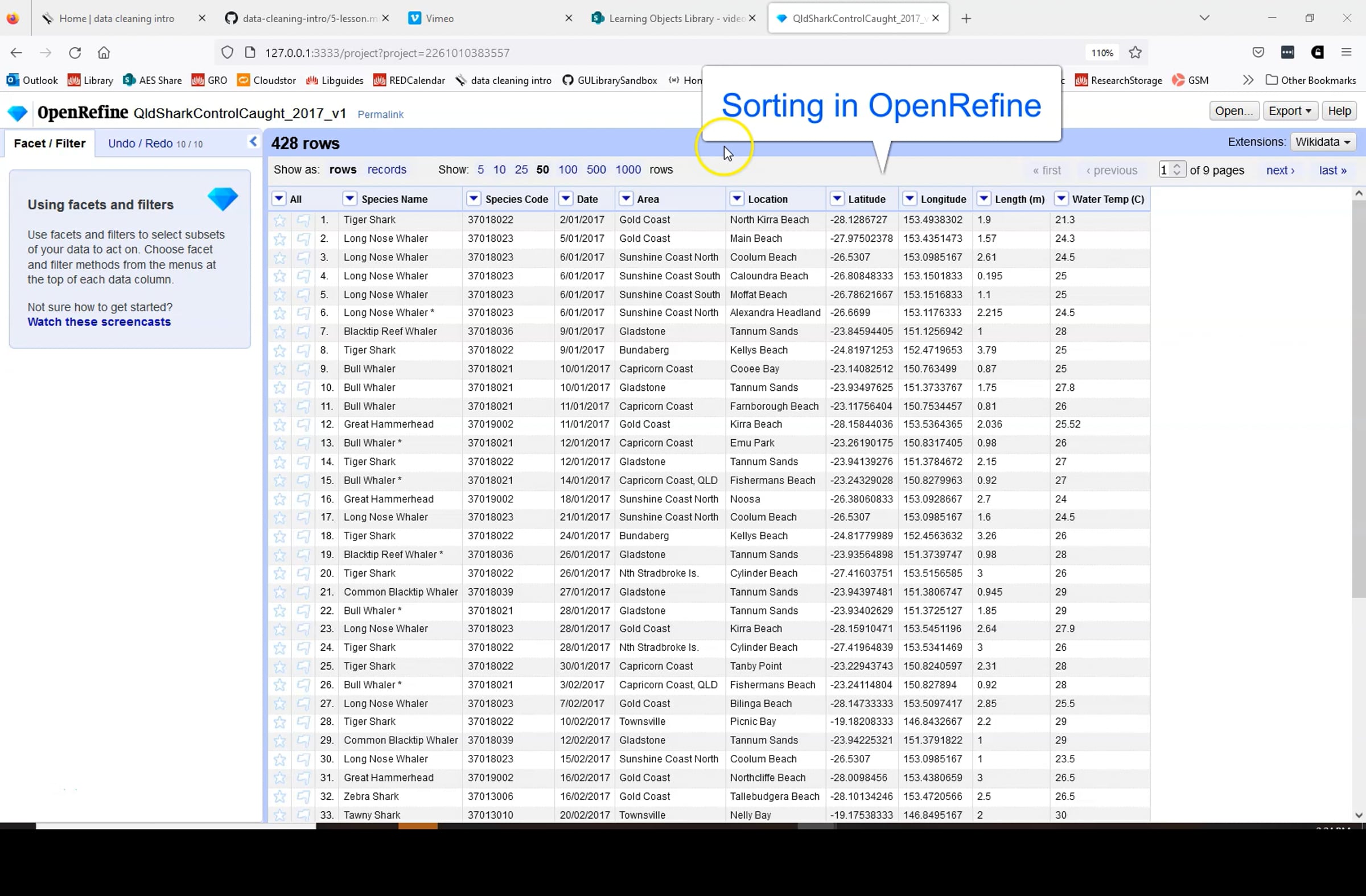Screen dimensions: 1366x896
Task: Open Species Name column dropdown
Action: coord(349,199)
